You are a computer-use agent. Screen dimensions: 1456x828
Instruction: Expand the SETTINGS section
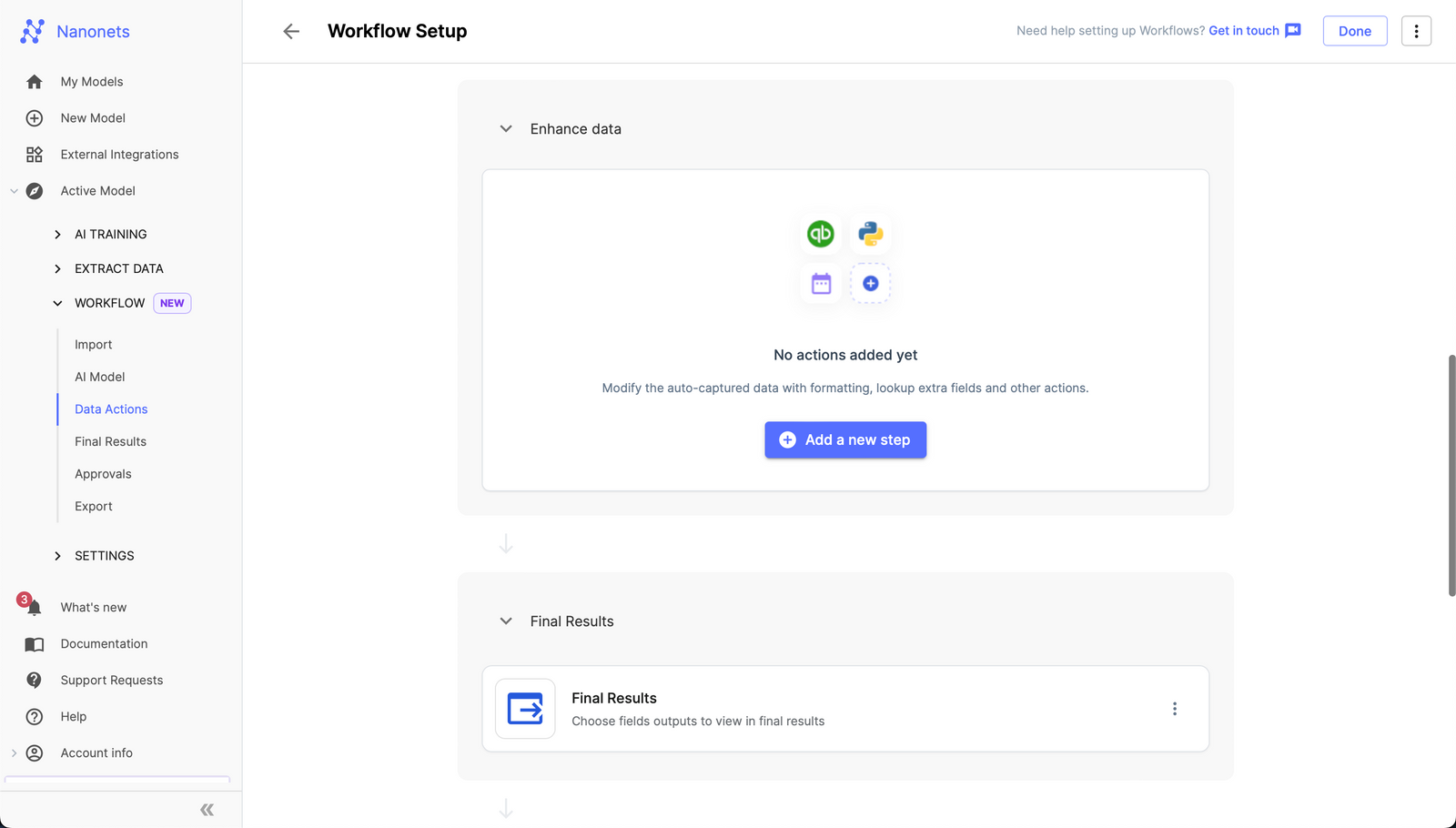point(58,556)
